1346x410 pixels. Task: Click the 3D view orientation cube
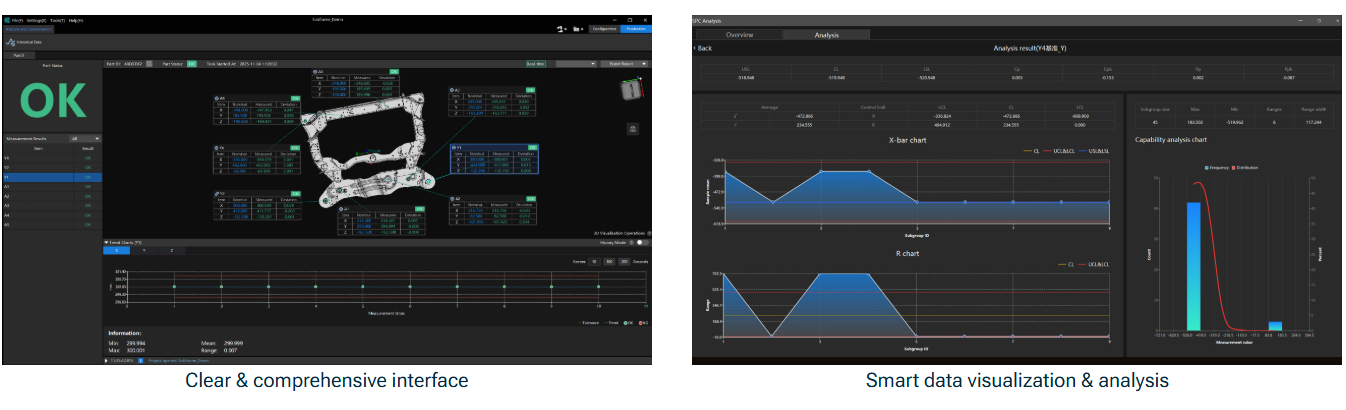(631, 90)
